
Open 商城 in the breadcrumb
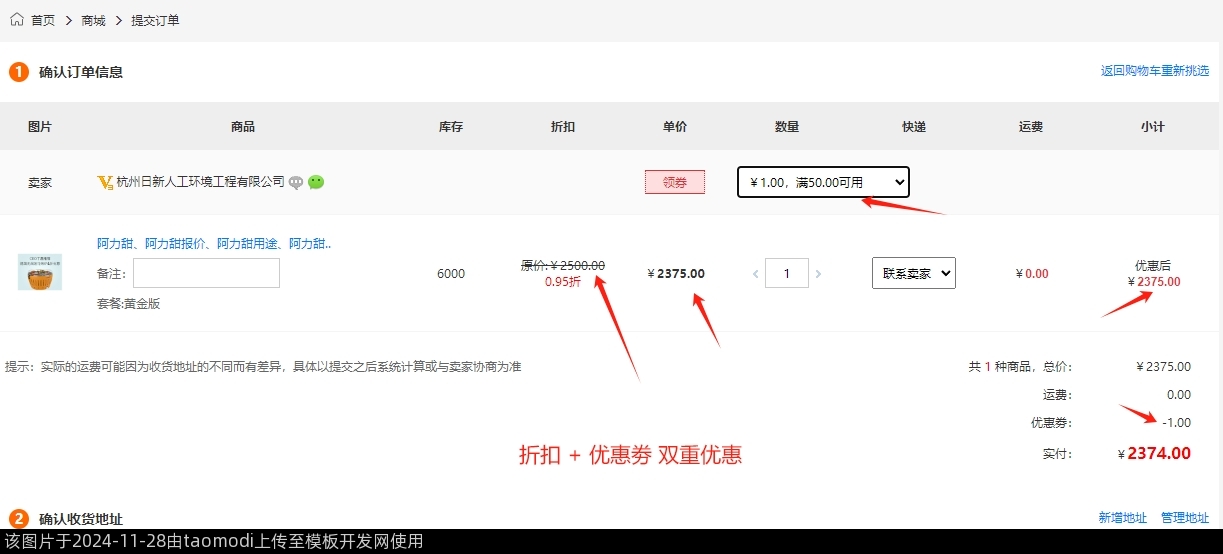pyautogui.click(x=93, y=20)
